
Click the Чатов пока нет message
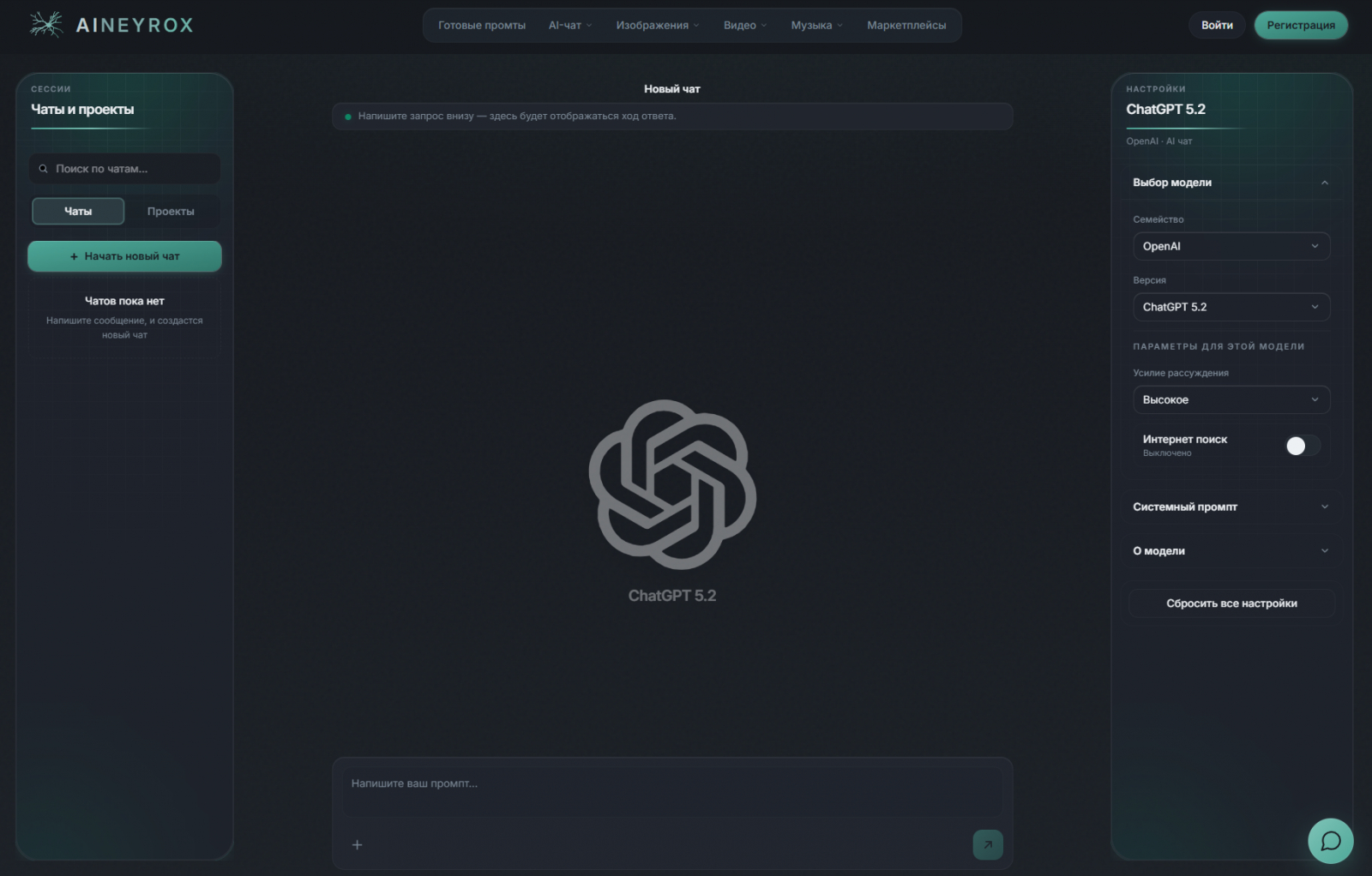pyautogui.click(x=124, y=301)
